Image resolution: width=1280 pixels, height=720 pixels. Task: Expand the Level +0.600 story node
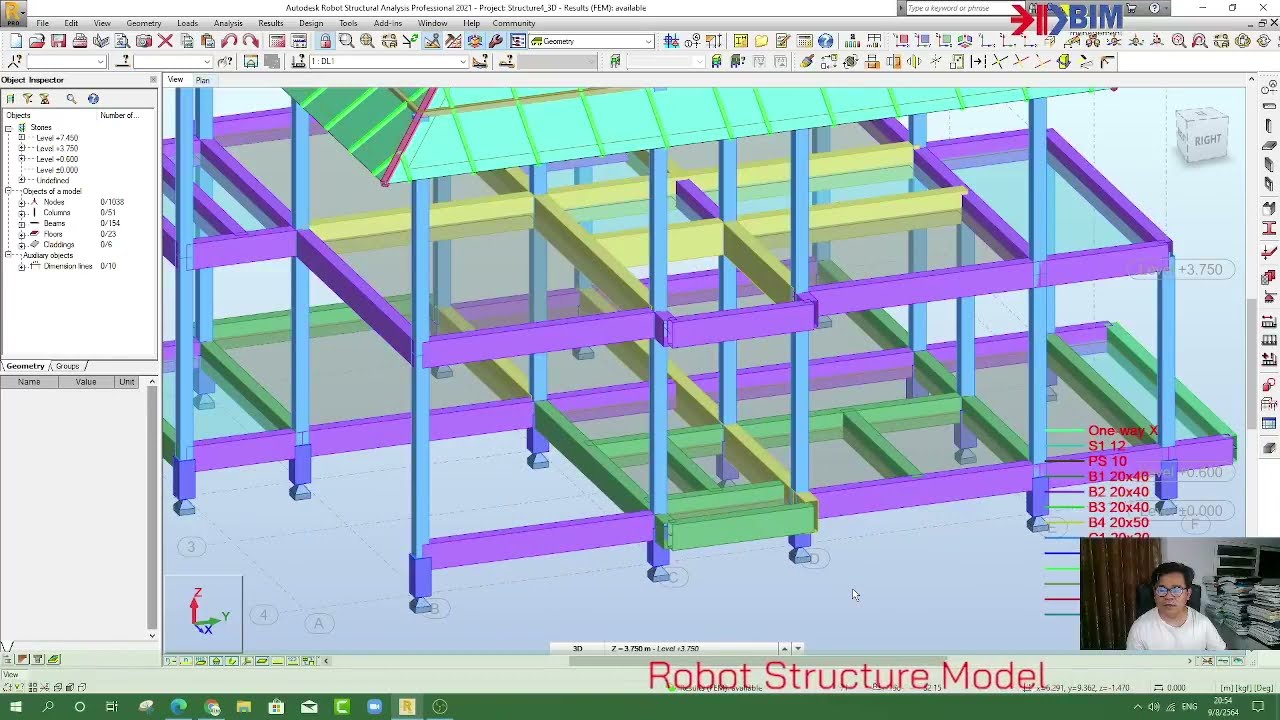coord(22,159)
